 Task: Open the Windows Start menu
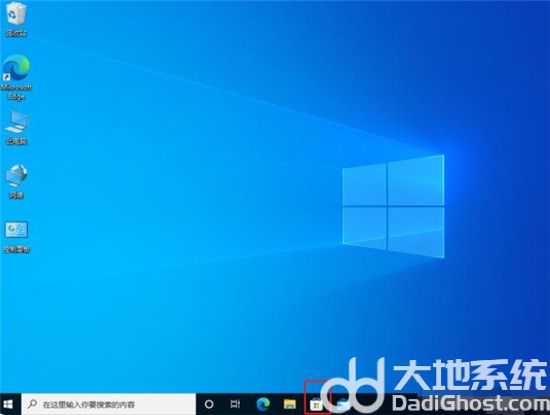(x=8, y=404)
